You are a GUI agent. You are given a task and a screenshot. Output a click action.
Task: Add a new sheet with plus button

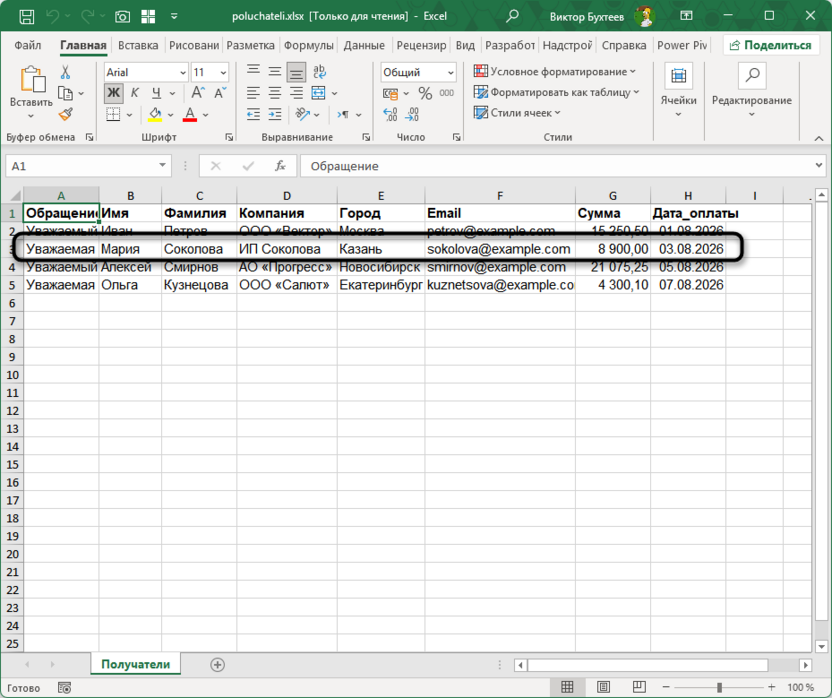(x=218, y=665)
